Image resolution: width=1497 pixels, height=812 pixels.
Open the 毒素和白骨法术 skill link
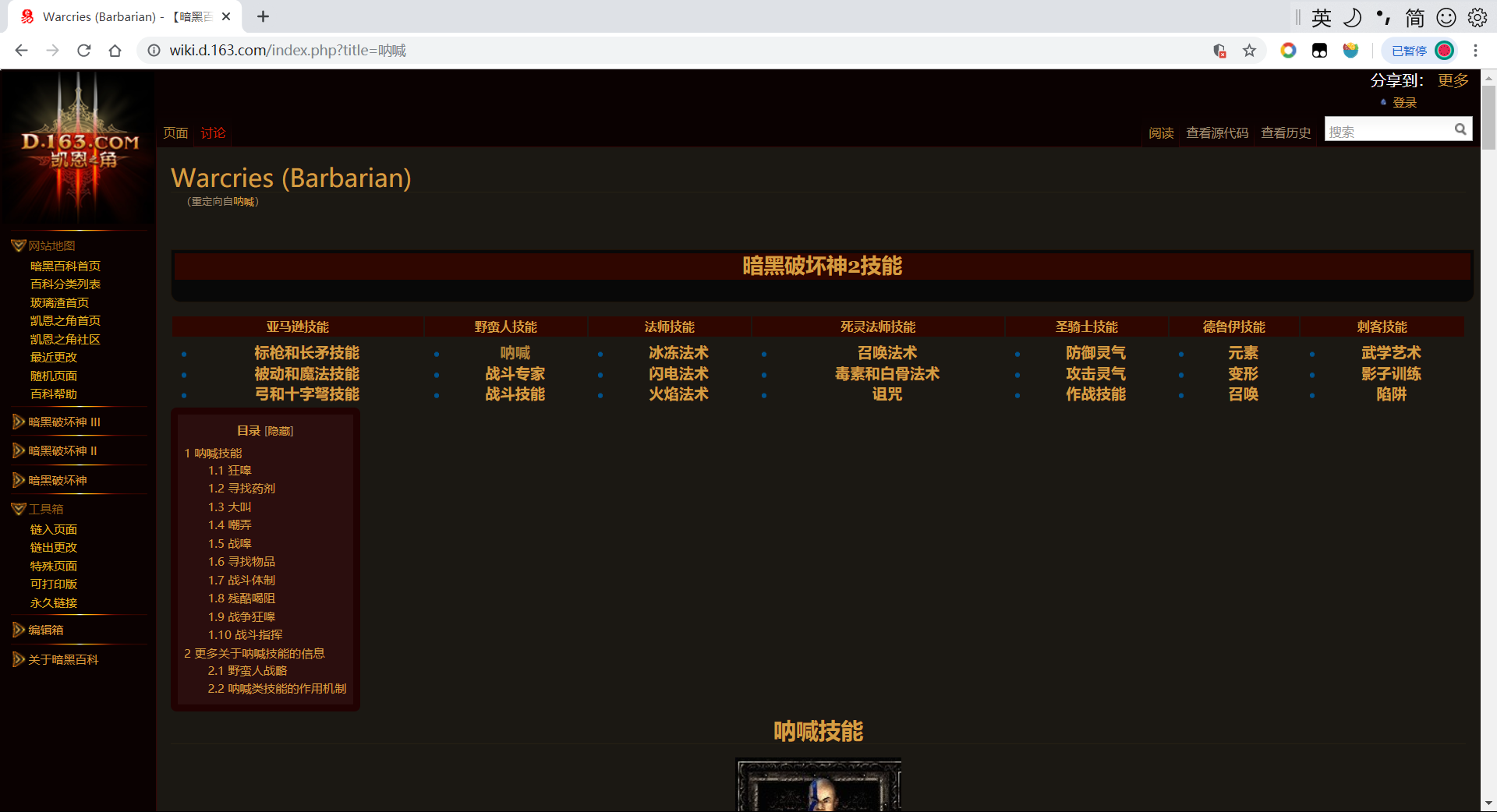click(887, 374)
